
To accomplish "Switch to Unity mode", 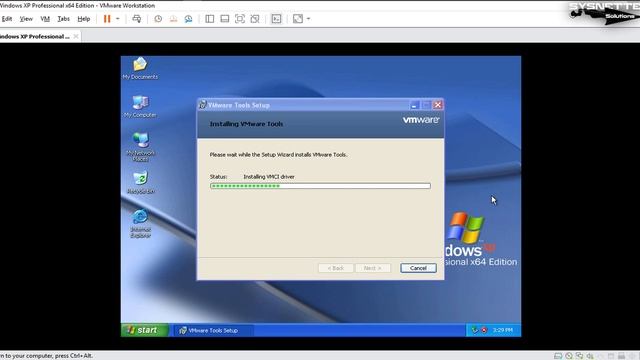I will tap(255, 19).
